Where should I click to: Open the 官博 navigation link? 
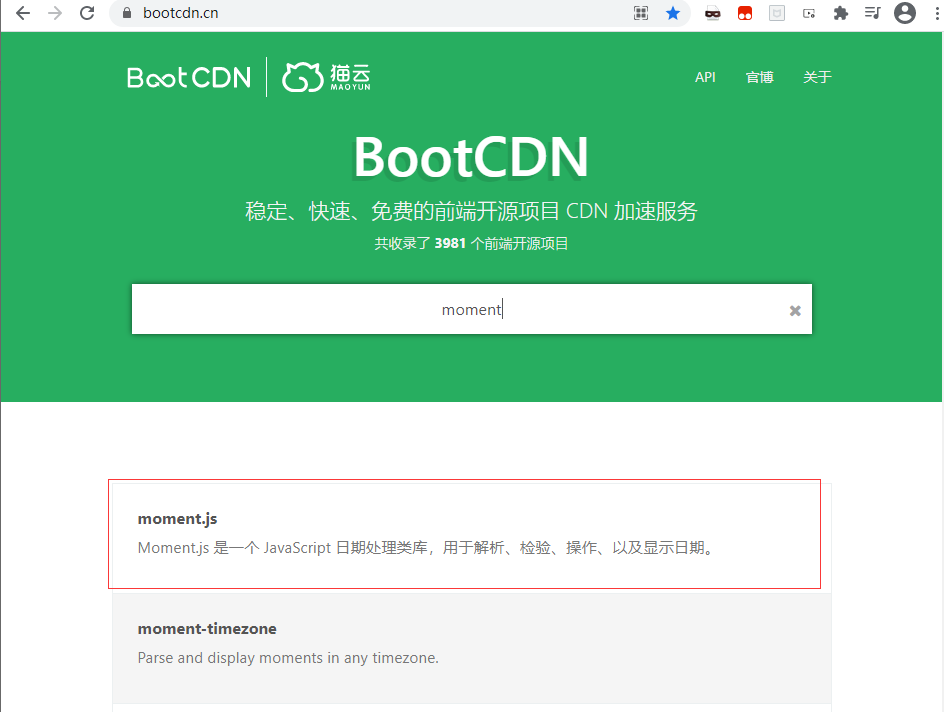tap(759, 77)
